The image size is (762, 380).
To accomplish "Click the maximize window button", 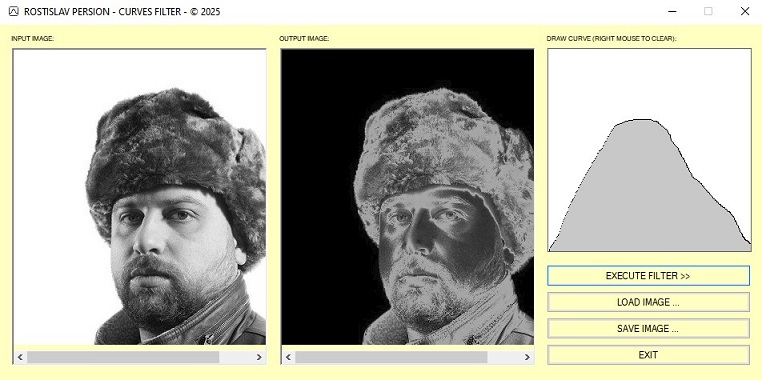I will pyautogui.click(x=709, y=11).
